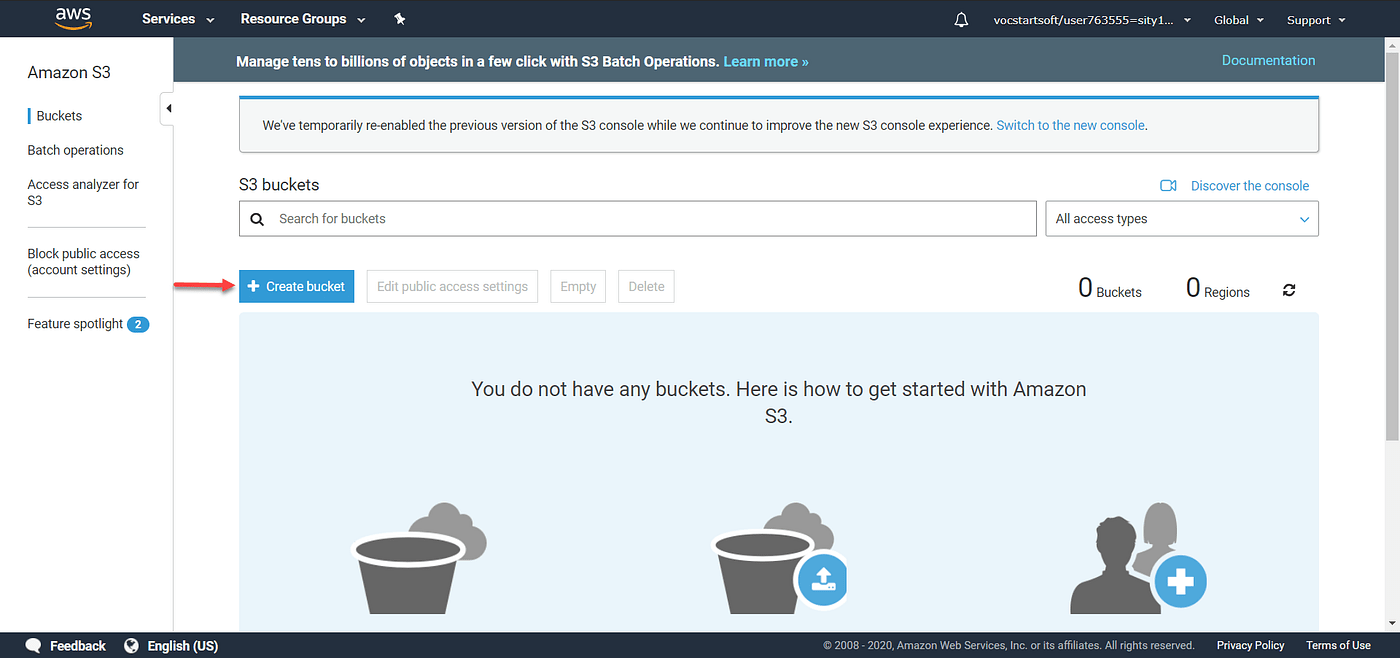Click the Create bucket button
Screen dimensions: 1400x658
tap(296, 286)
